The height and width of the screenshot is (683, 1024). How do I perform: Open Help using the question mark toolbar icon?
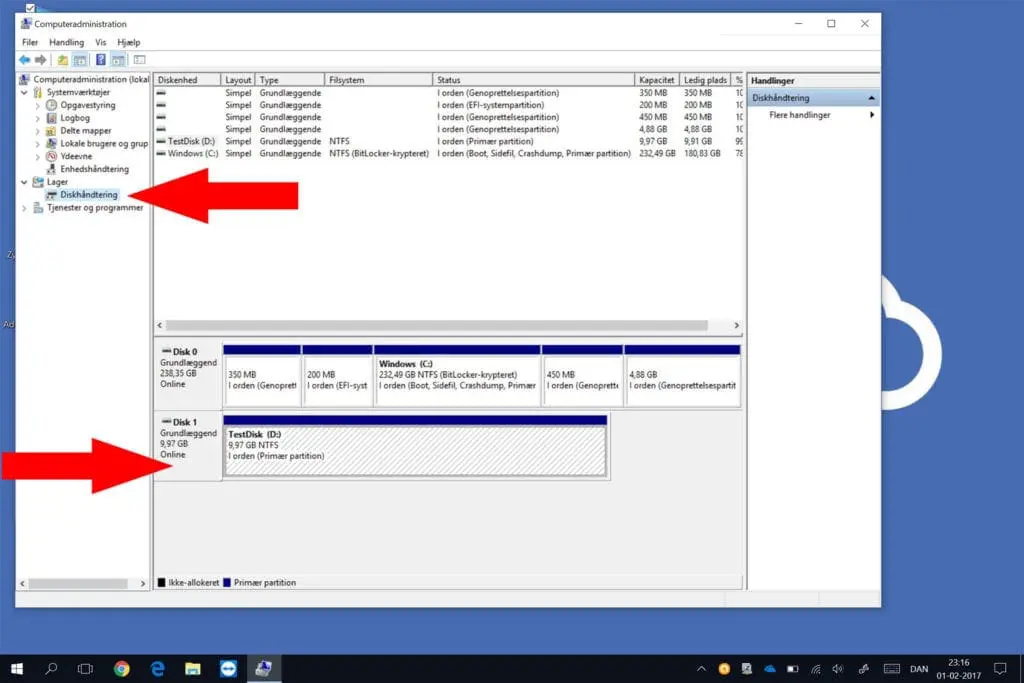click(x=101, y=59)
